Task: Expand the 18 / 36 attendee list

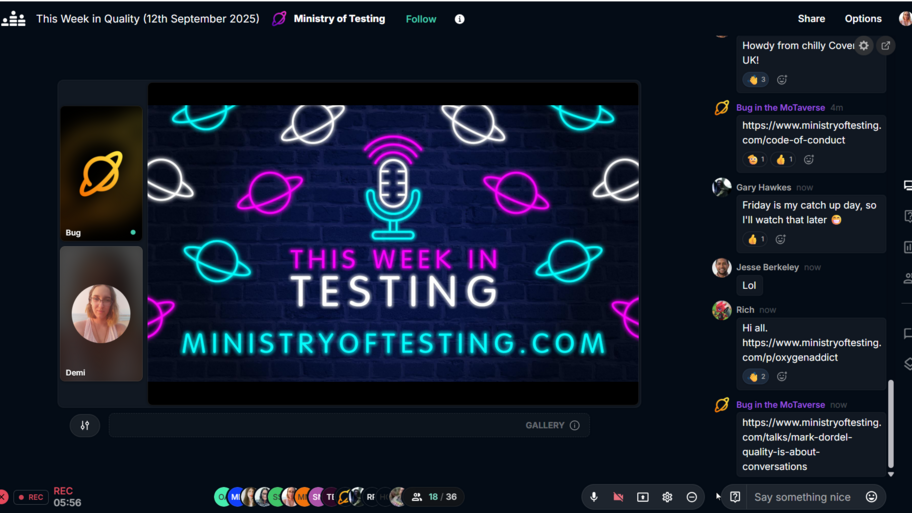Action: pos(436,497)
